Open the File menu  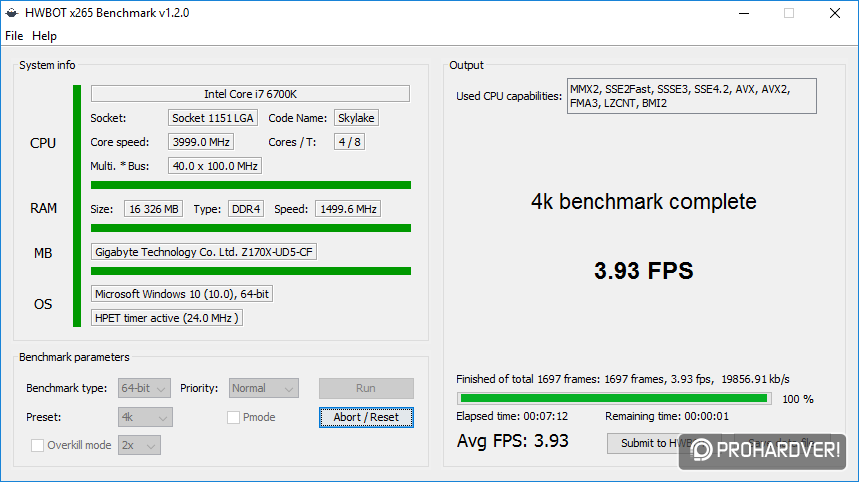14,36
